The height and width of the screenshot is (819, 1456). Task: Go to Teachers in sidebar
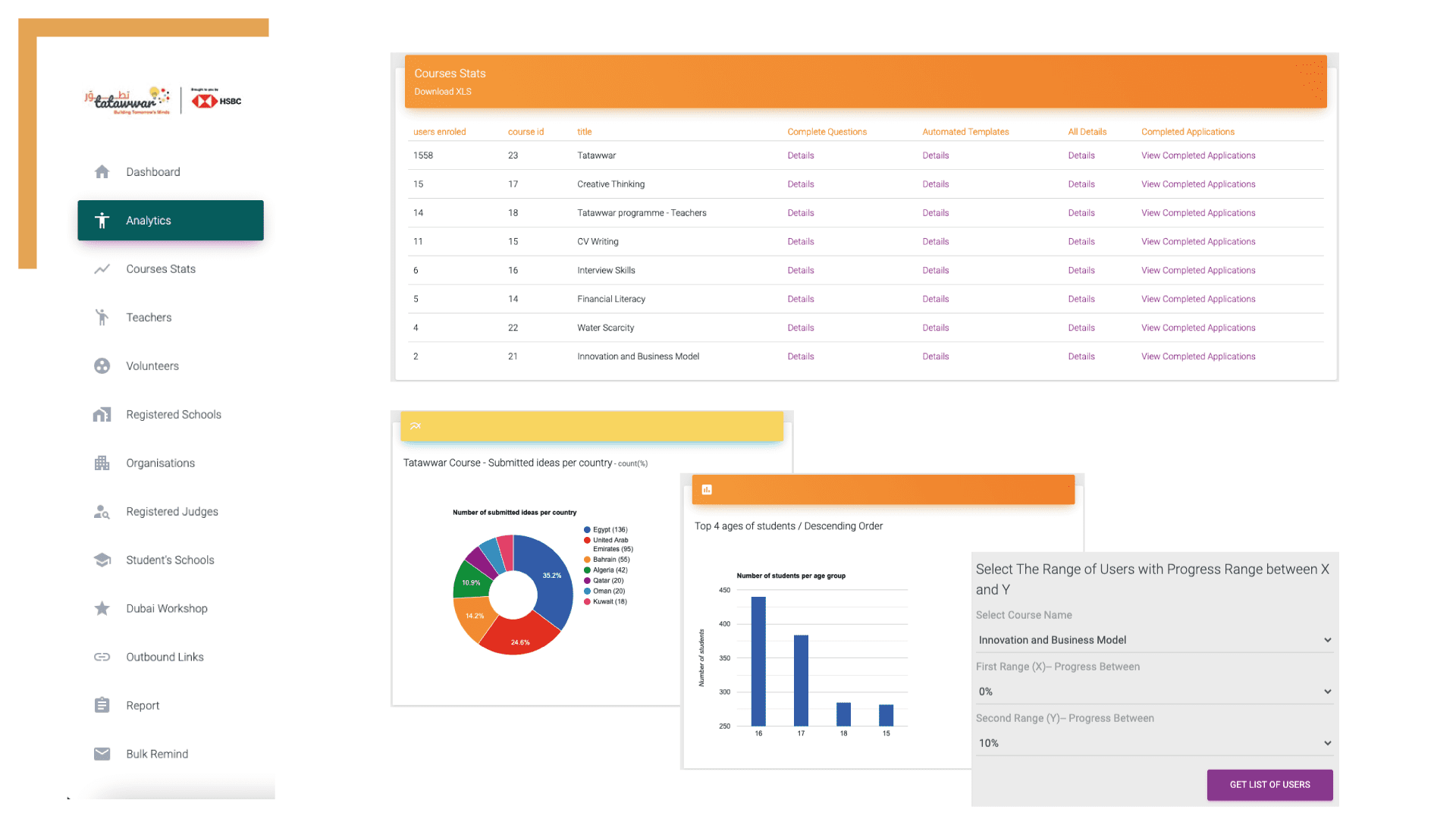click(x=149, y=318)
